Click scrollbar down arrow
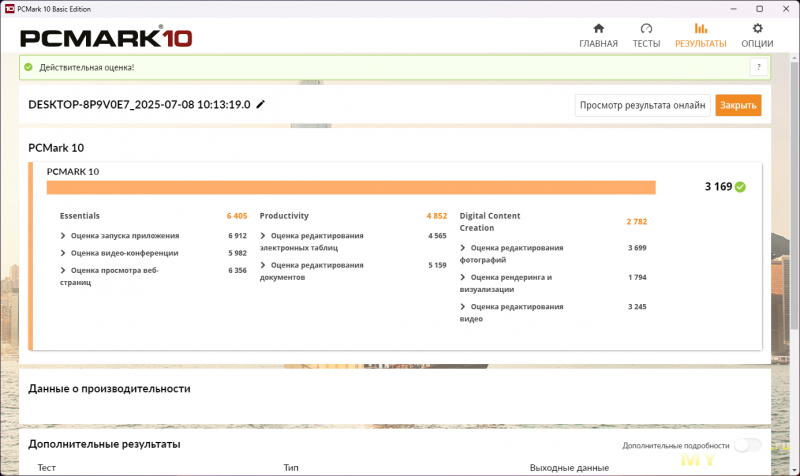 (794, 469)
